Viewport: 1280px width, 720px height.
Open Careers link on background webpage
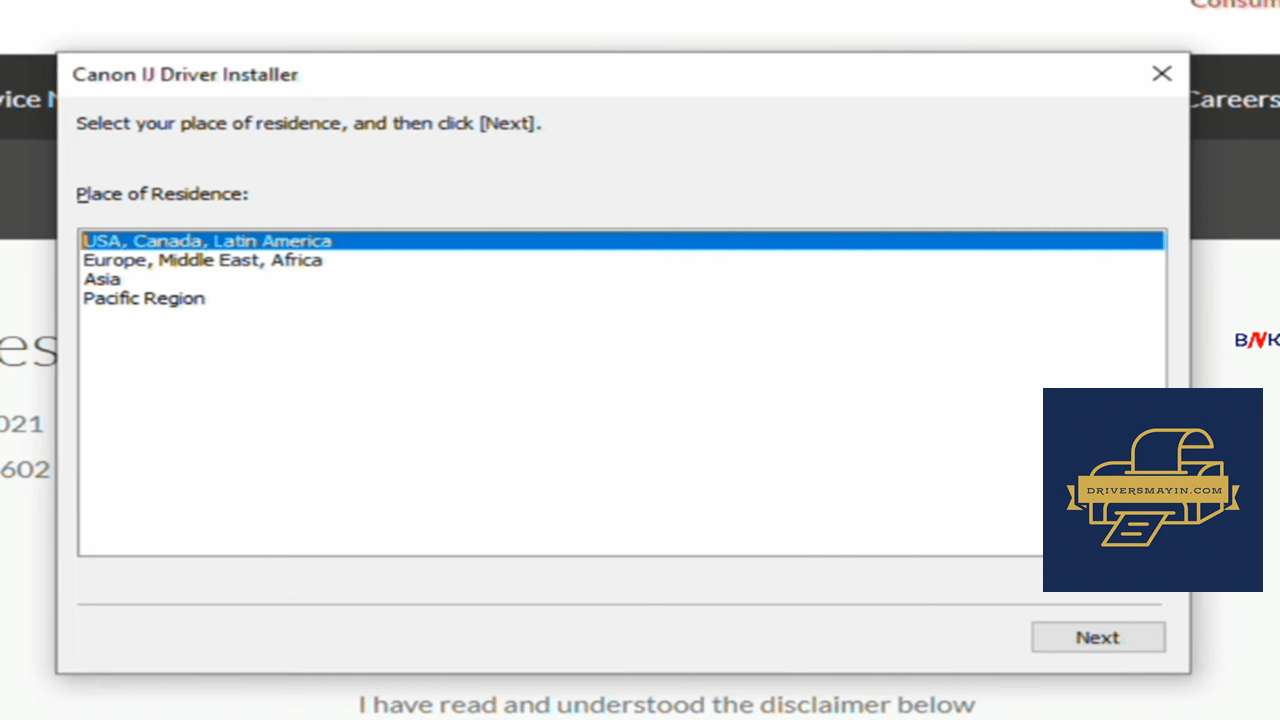point(1235,99)
